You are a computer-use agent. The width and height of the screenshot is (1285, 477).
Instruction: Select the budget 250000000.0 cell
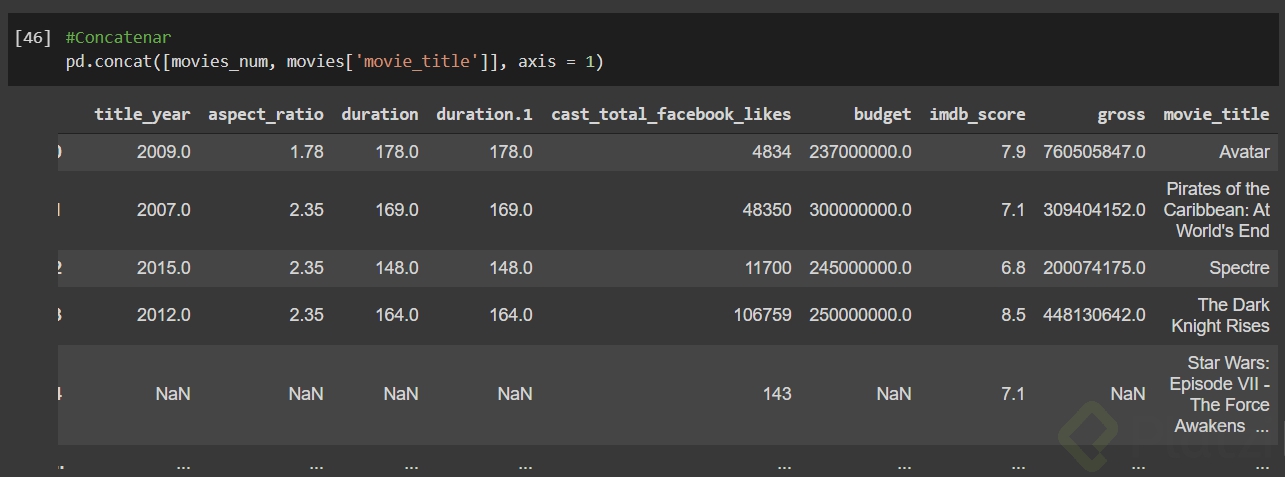point(860,315)
